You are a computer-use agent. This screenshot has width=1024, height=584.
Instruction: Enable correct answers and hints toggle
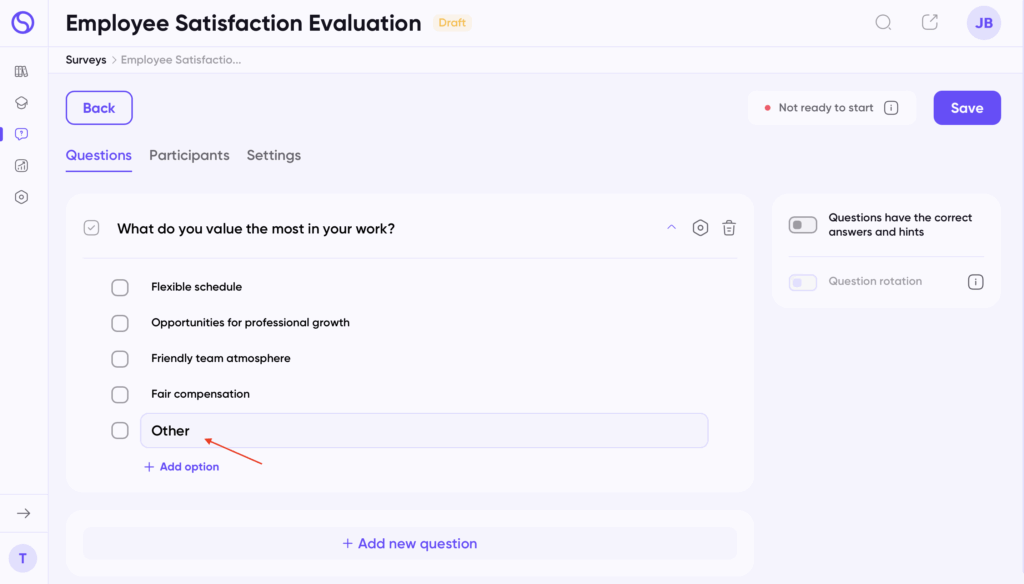coord(803,225)
